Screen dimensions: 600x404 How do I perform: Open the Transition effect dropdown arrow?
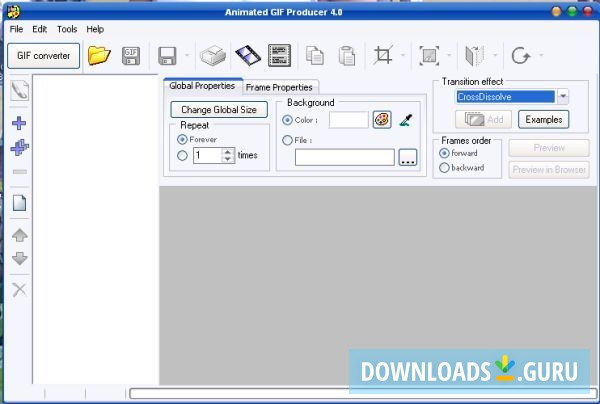563,97
